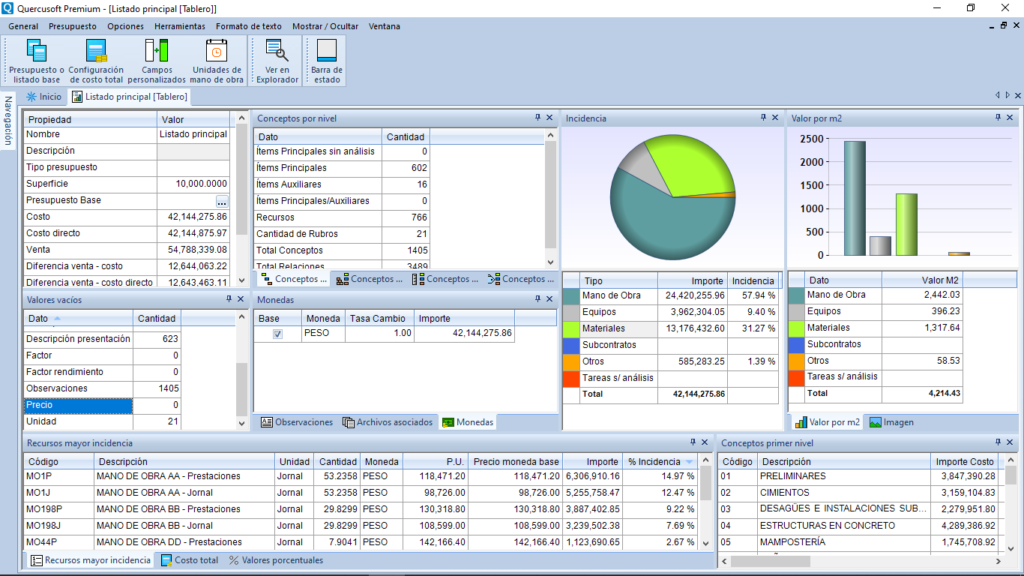
Task: Sort Valores vacíos by Dato column
Action: [x=78, y=319]
